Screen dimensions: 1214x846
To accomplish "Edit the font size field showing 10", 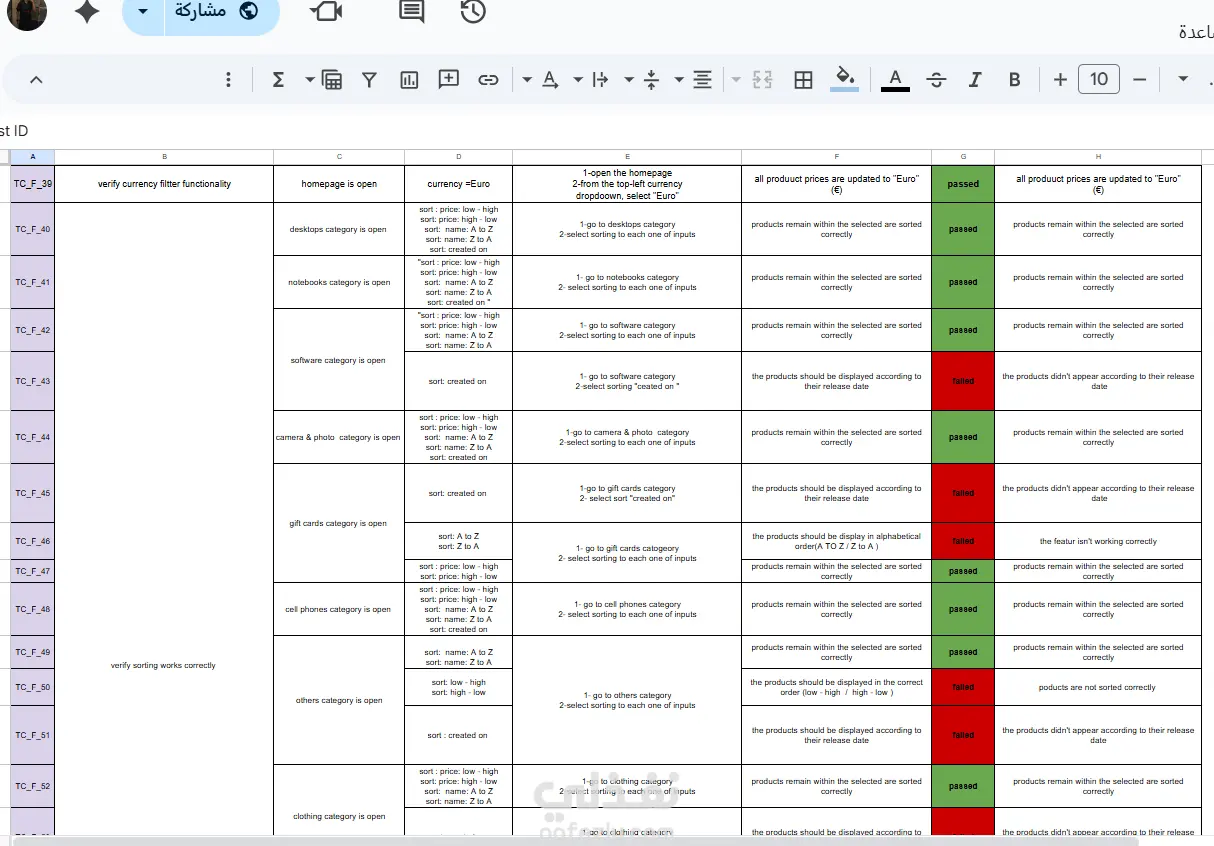I will pyautogui.click(x=1099, y=80).
